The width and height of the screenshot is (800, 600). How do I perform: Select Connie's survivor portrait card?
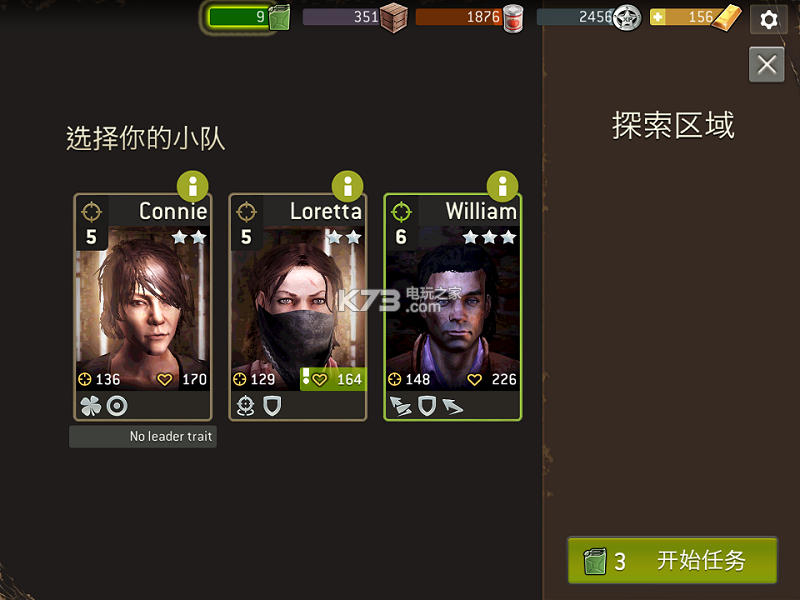pyautogui.click(x=143, y=307)
